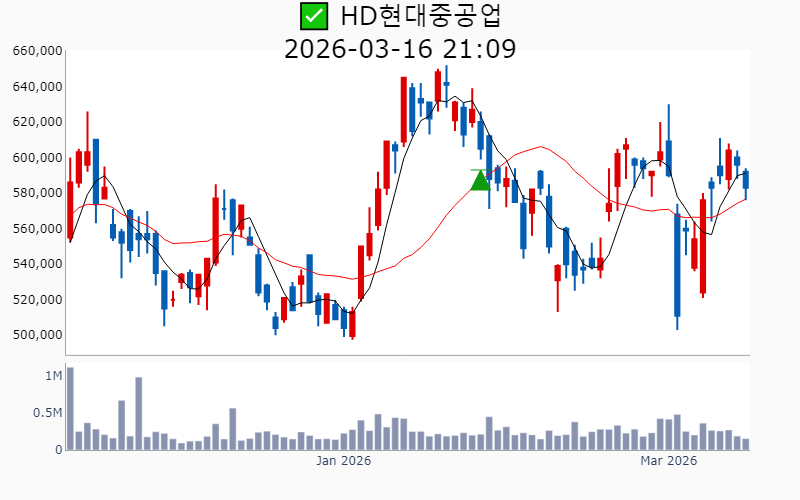Select the Mar 2026 date axis label
This screenshot has height=500, width=800.
tap(668, 461)
